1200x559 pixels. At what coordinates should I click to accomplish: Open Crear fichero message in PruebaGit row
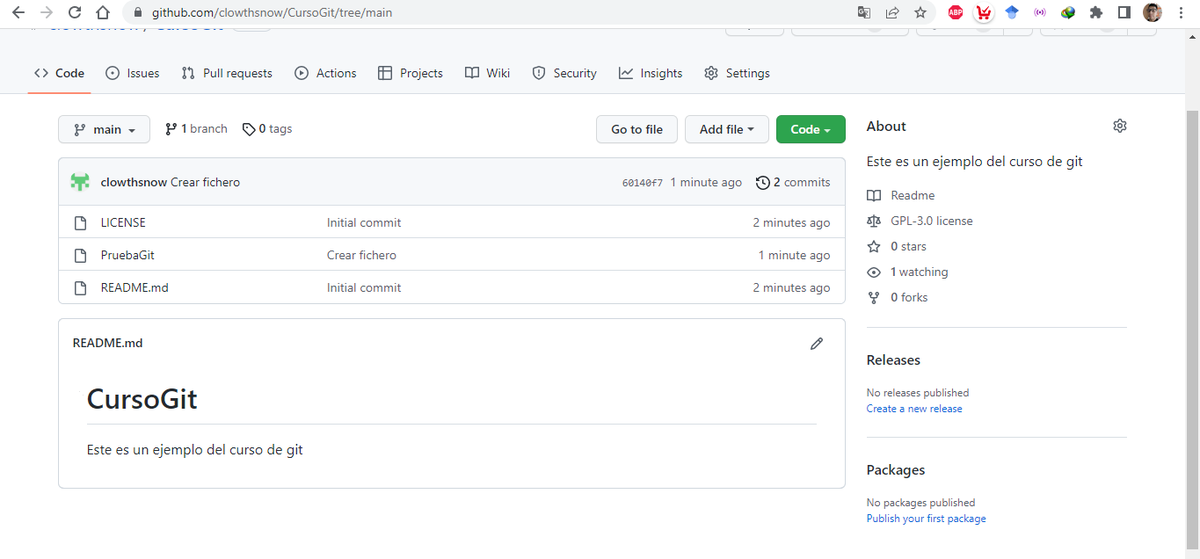[362, 255]
